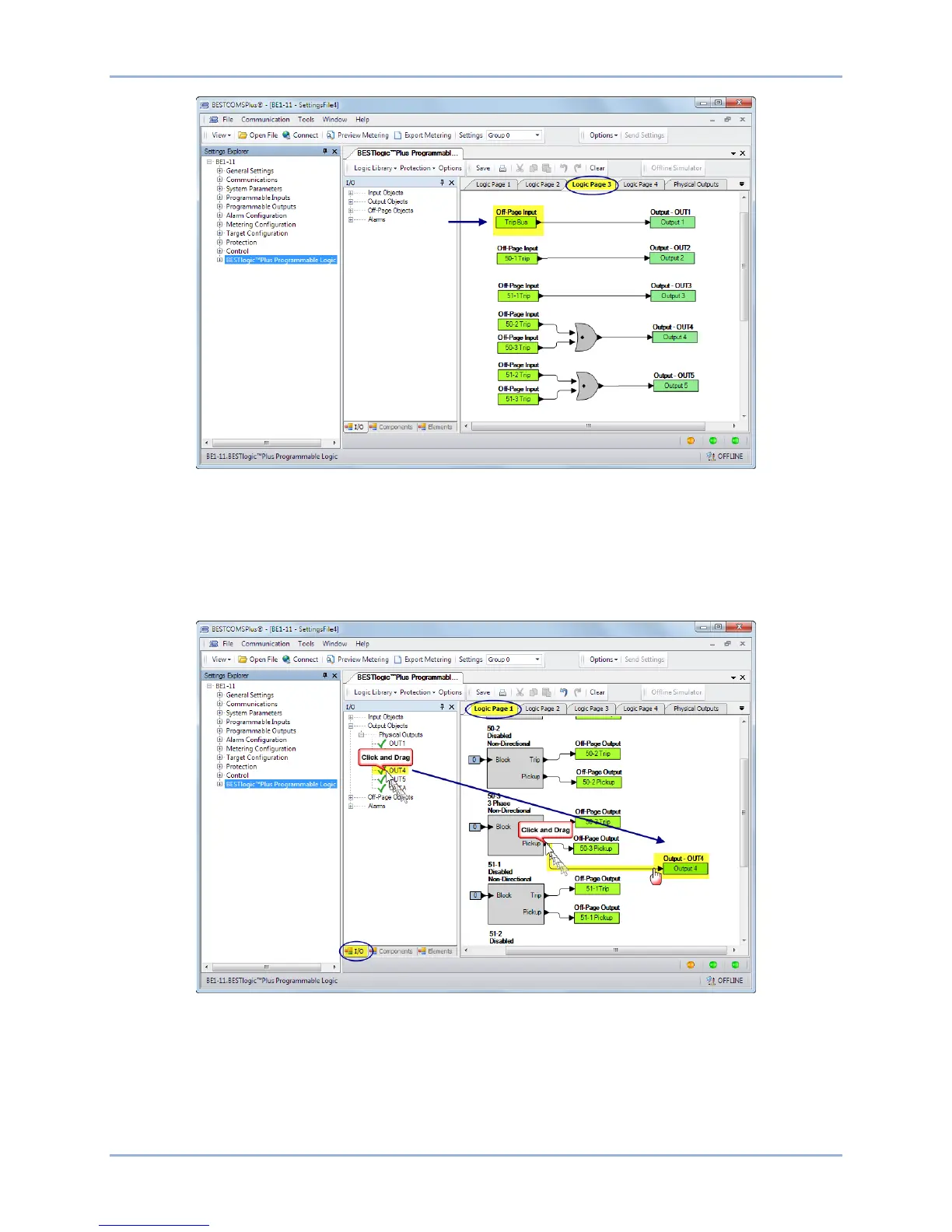Viewport: 952px width, 1232px height.
Task: Click the orange status indicator in upper window
Action: tap(691, 441)
